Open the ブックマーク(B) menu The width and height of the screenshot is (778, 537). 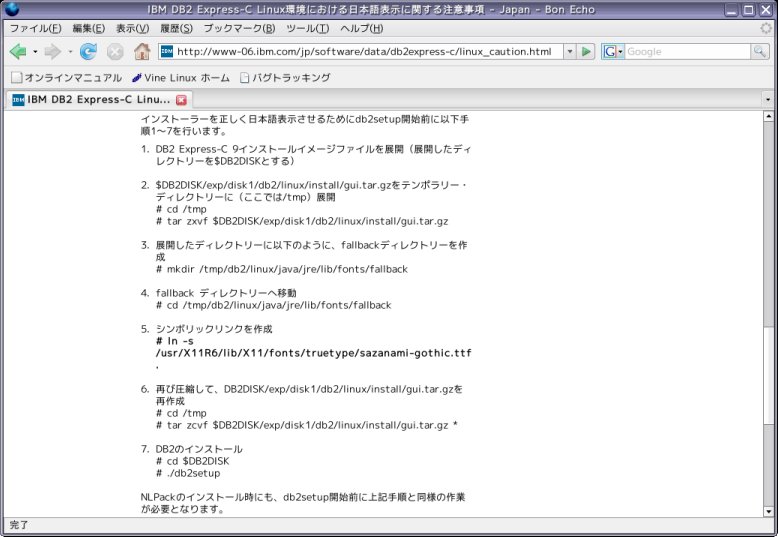(x=239, y=28)
